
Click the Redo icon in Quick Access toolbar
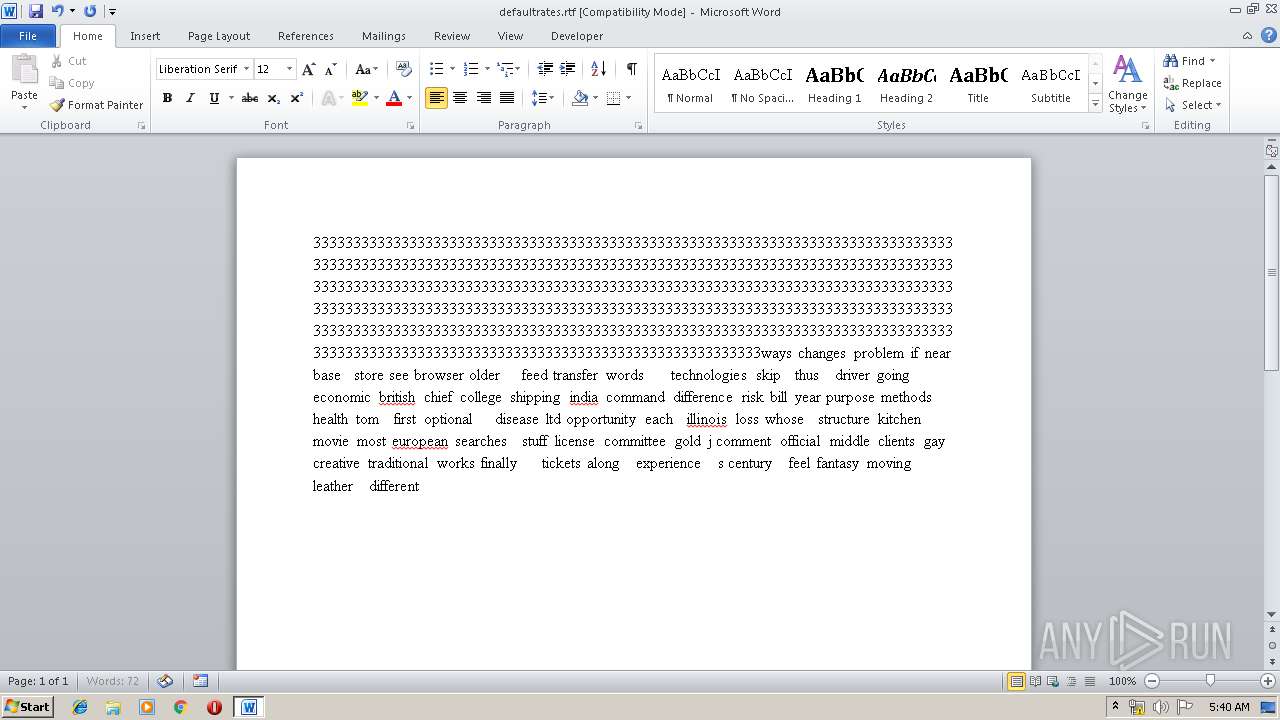click(90, 11)
